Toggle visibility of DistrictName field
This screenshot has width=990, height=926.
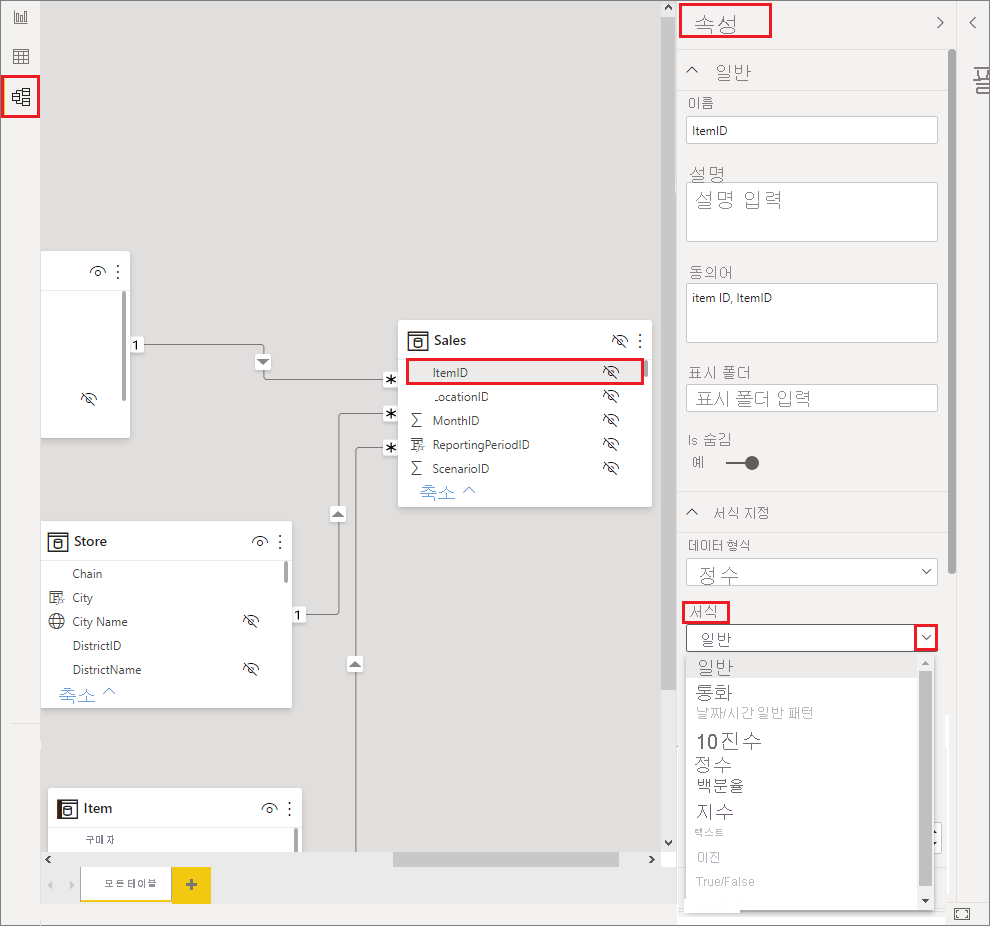pyautogui.click(x=251, y=669)
